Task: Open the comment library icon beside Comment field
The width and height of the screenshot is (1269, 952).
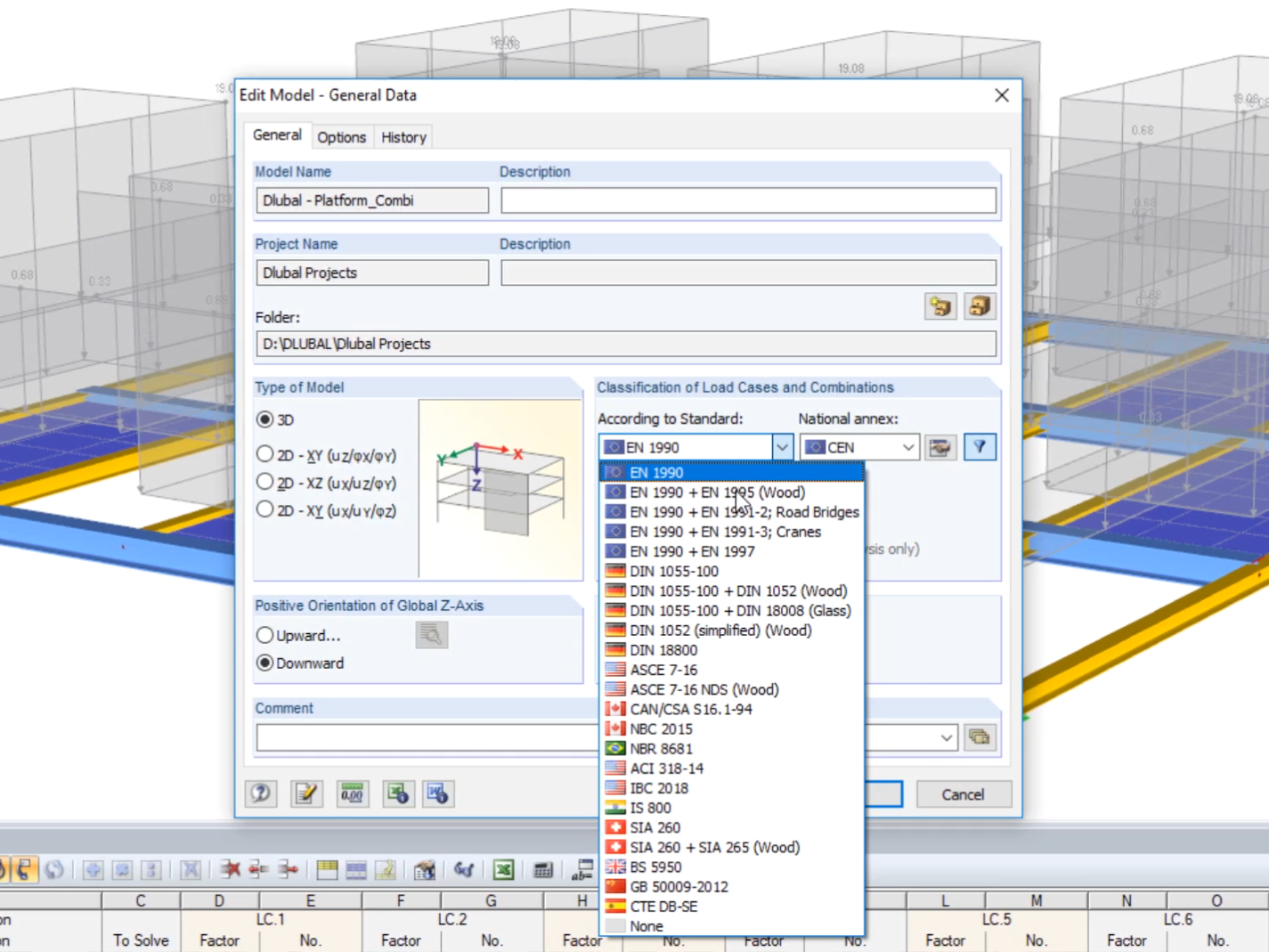Action: 980,737
